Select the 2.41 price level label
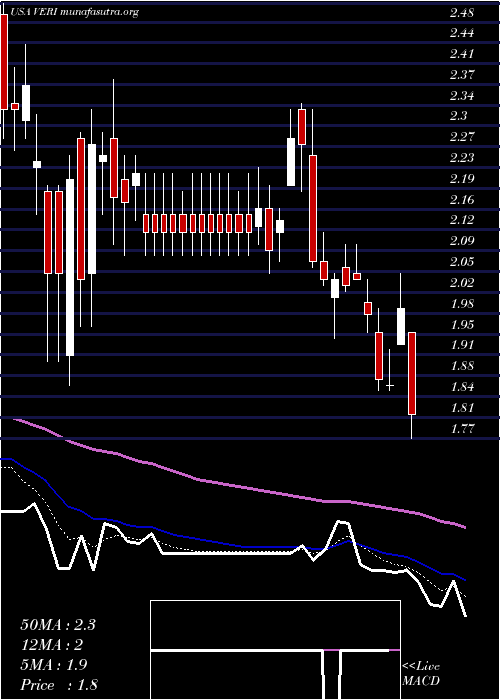Screen dimensions: 500x700 click(x=462, y=54)
